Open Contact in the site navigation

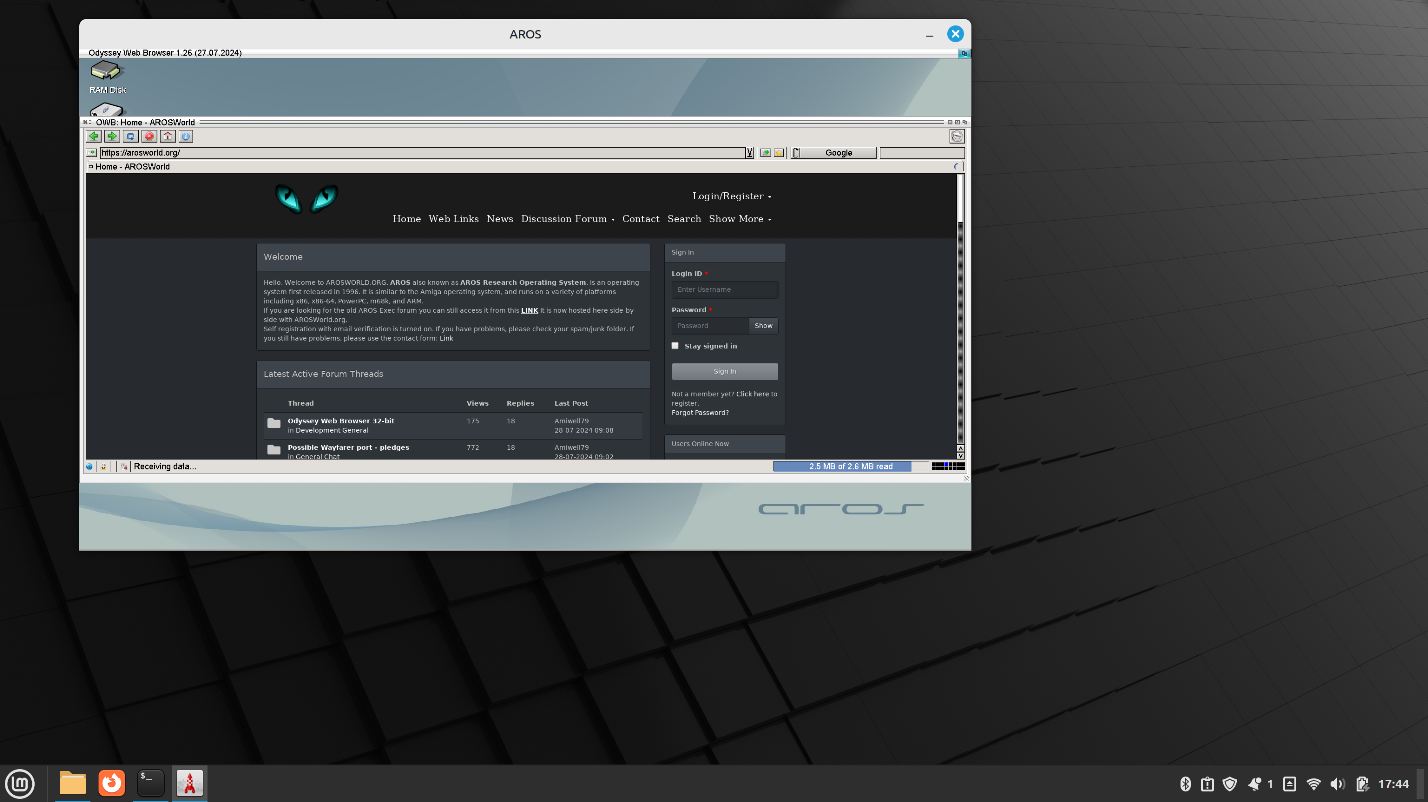pyautogui.click(x=641, y=218)
